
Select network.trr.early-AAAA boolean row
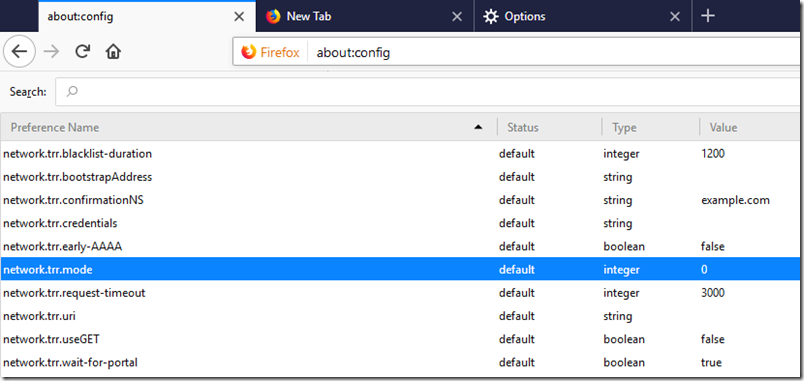[x=400, y=246]
